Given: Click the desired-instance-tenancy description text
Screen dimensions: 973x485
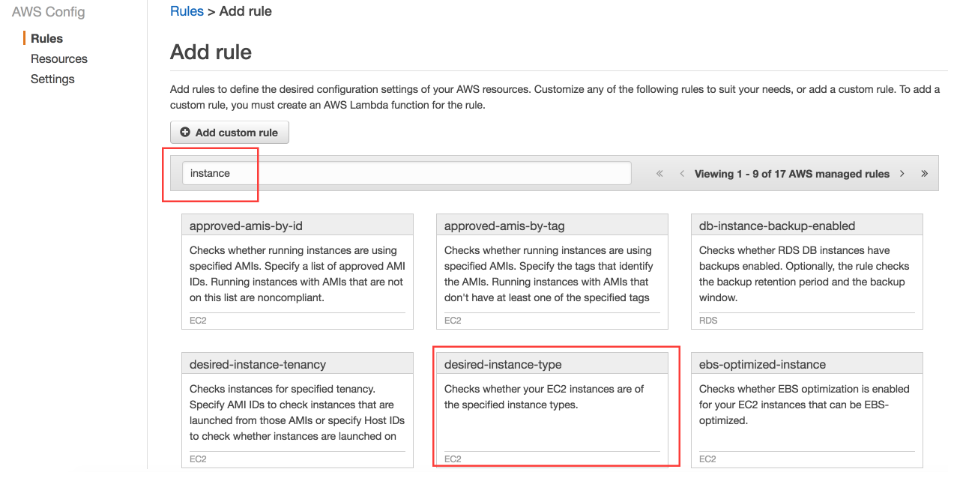Looking at the screenshot, I should 297,412.
